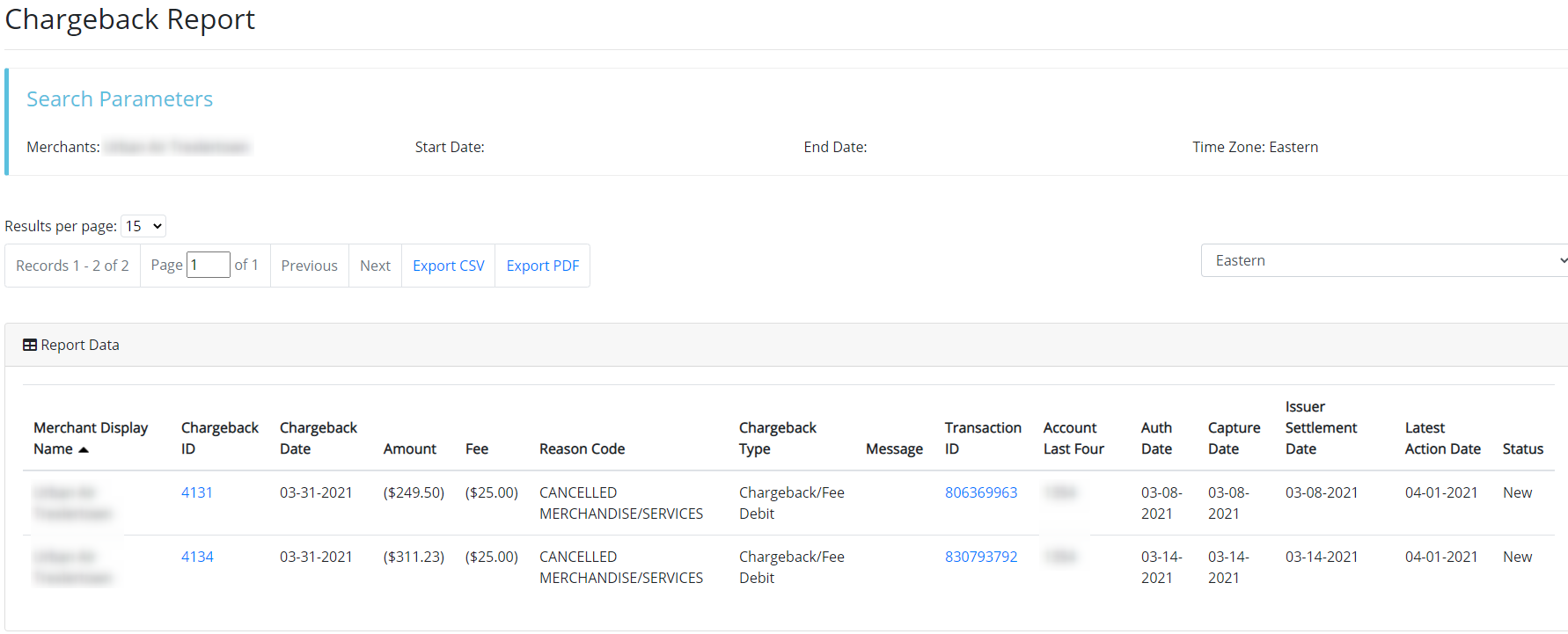Focus the Page number input field

[209, 265]
